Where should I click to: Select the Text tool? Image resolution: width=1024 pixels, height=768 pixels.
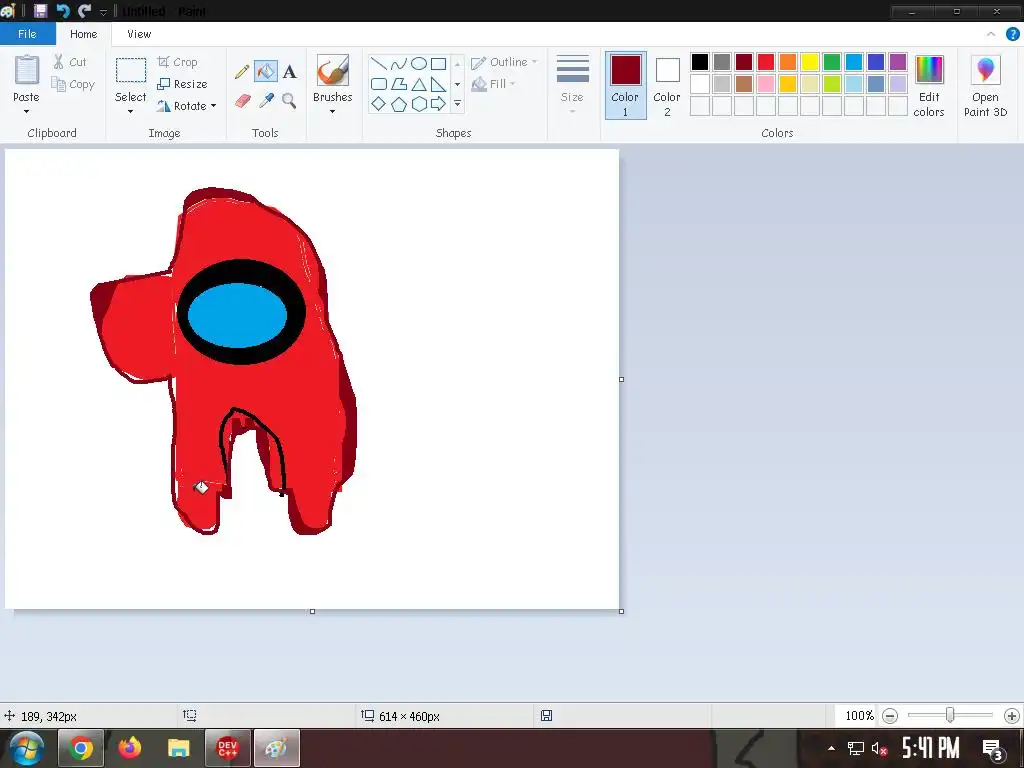coord(290,71)
